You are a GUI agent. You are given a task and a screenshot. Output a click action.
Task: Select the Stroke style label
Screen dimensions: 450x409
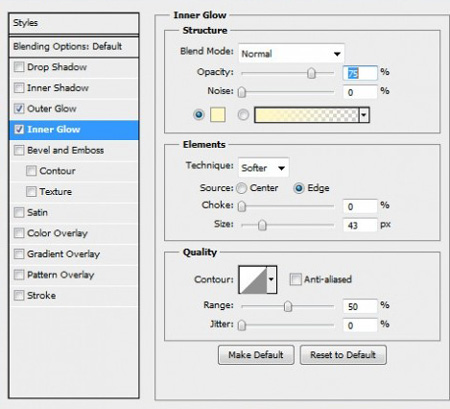(x=42, y=295)
